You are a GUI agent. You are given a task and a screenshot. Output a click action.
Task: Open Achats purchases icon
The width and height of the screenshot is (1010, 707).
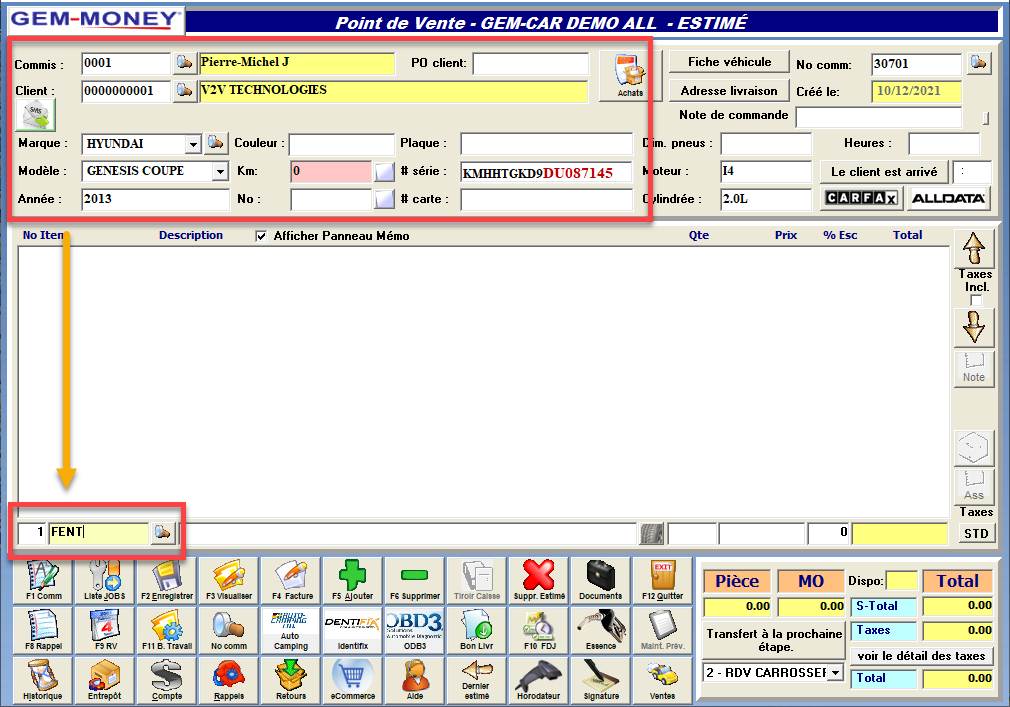click(630, 76)
